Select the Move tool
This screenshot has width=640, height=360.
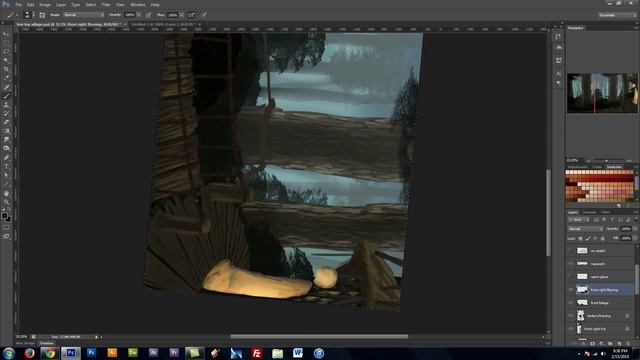coord(6,34)
